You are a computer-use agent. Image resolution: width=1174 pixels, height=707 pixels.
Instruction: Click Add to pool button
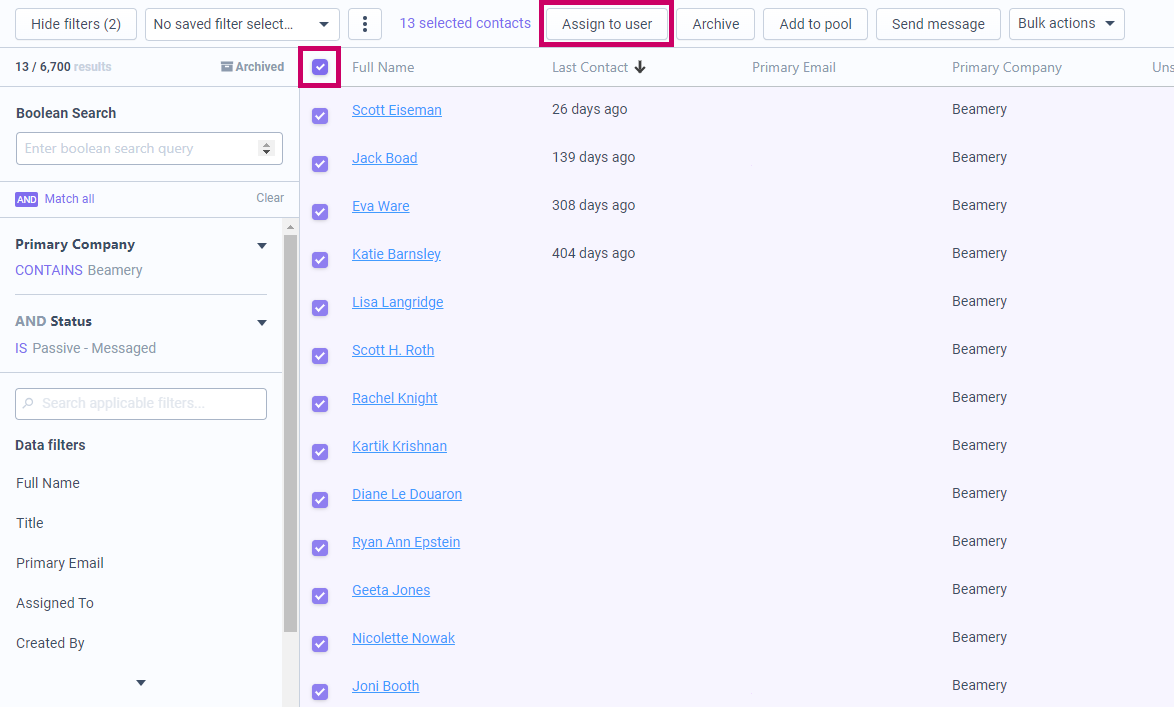pyautogui.click(x=815, y=24)
